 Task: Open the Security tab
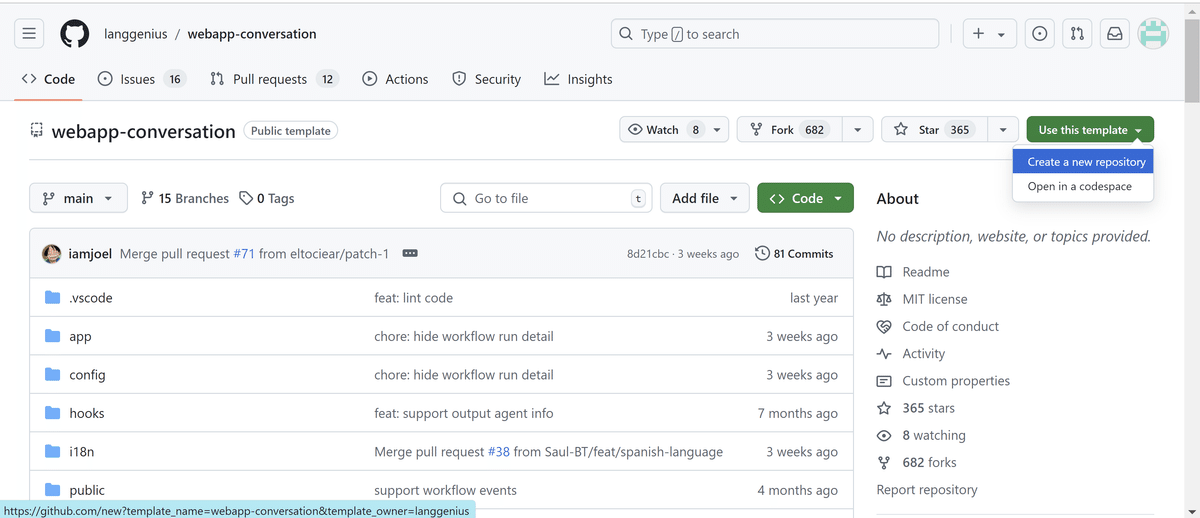point(487,79)
